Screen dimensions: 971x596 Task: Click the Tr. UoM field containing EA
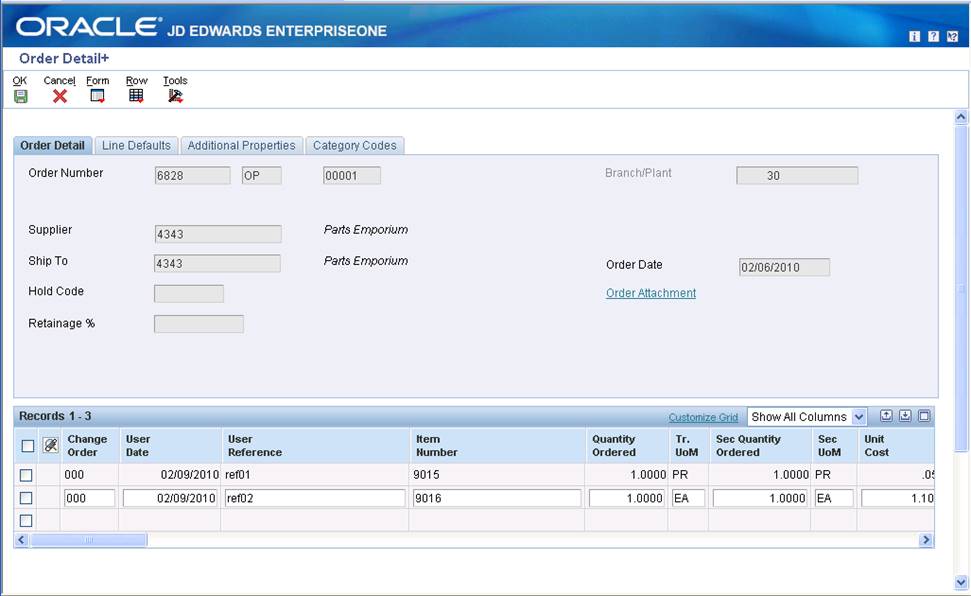click(x=688, y=498)
